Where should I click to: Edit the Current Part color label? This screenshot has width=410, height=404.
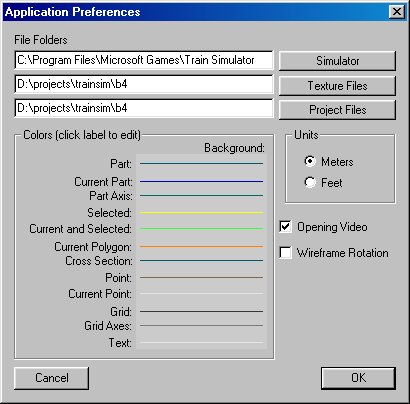point(103,182)
